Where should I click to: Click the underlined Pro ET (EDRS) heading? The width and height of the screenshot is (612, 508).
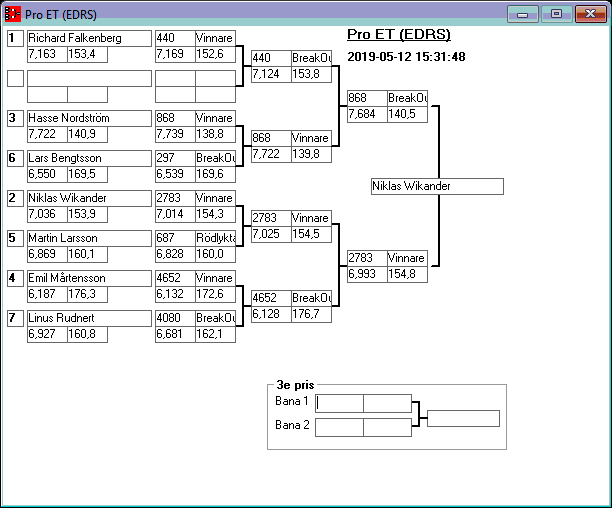click(x=399, y=34)
